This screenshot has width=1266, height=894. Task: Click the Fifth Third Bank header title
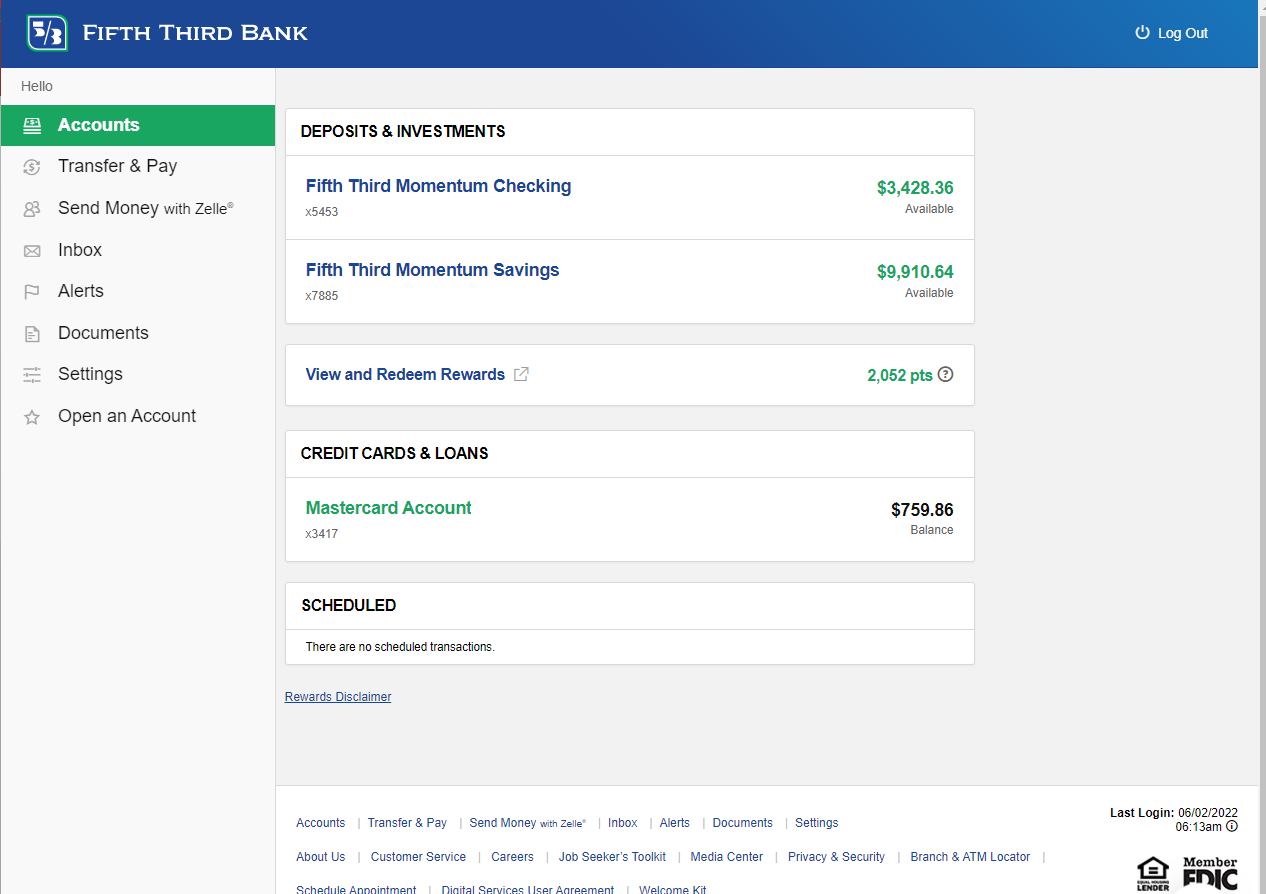(x=195, y=33)
